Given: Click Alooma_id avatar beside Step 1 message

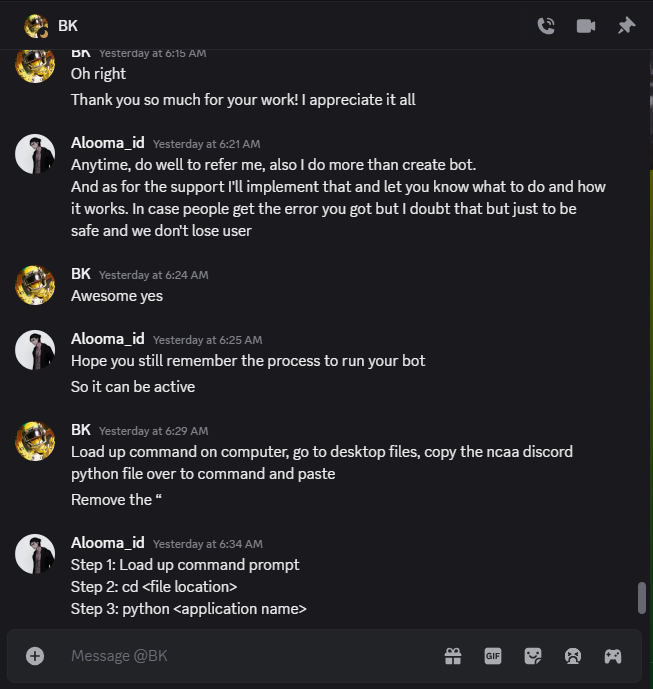Looking at the screenshot, I should 35,553.
